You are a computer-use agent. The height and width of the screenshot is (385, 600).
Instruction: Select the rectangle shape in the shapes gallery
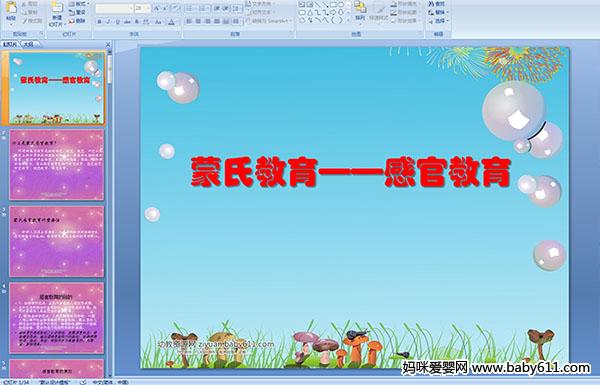tap(333, 5)
